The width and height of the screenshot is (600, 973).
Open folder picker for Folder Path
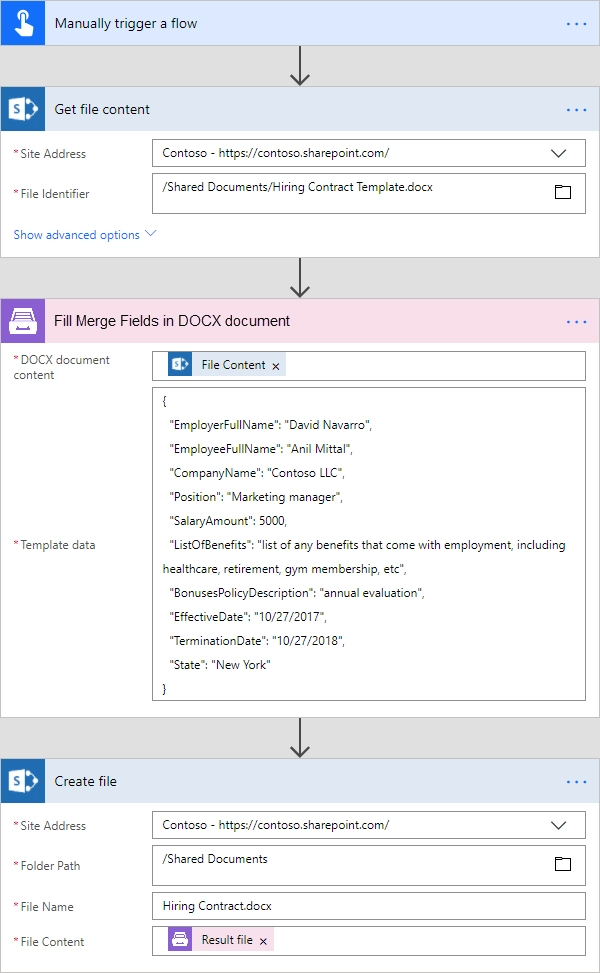pyautogui.click(x=563, y=864)
